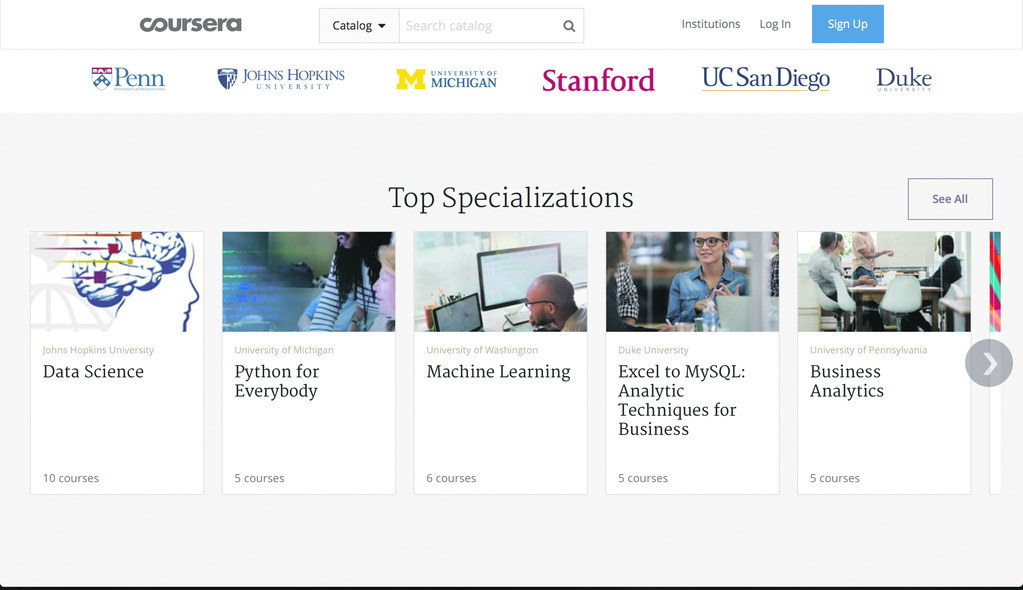The height and width of the screenshot is (590, 1023).
Task: Click the carousel next arrow
Action: [x=988, y=363]
